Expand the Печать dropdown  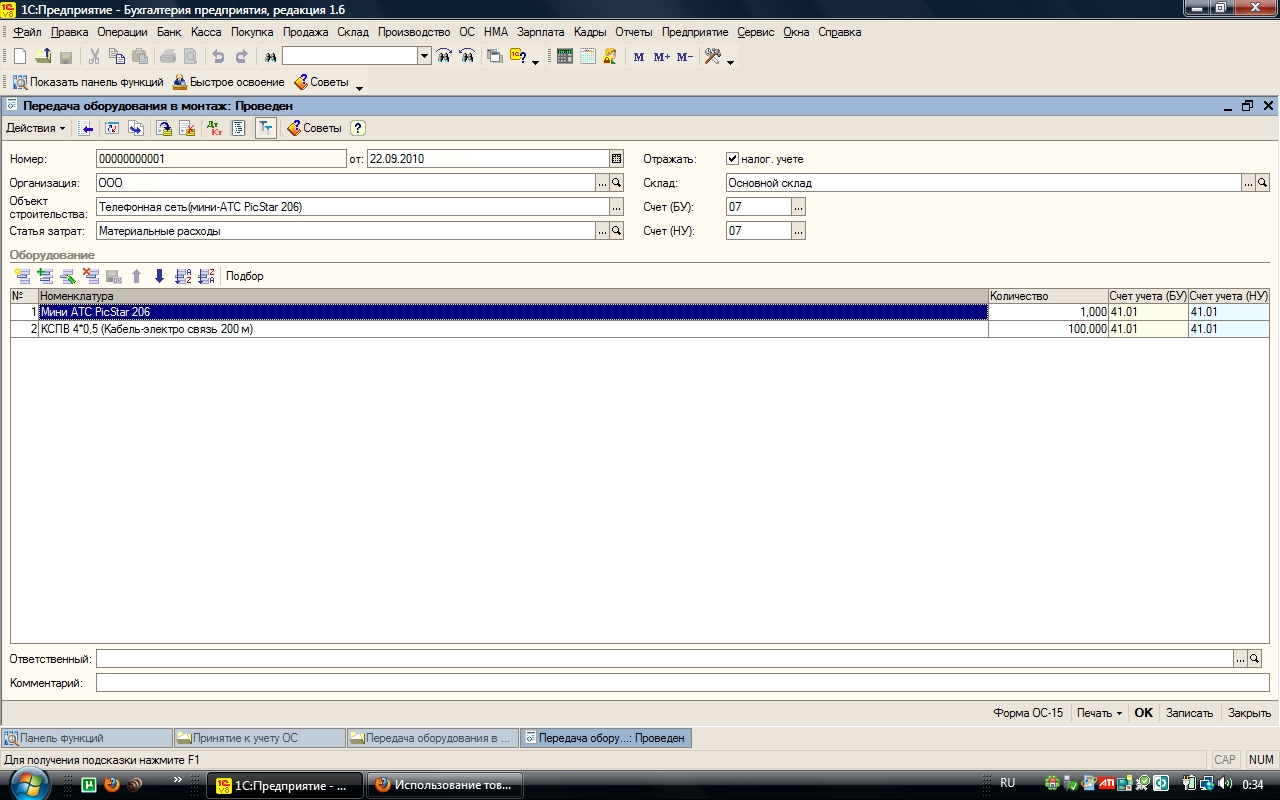pyautogui.click(x=1099, y=713)
